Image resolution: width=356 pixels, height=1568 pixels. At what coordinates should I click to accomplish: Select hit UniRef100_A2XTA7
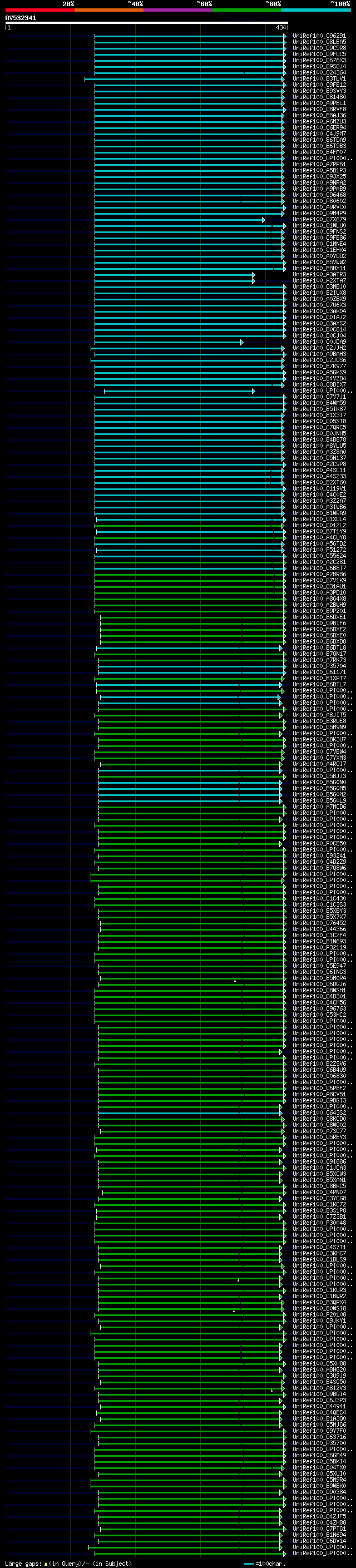point(319,280)
